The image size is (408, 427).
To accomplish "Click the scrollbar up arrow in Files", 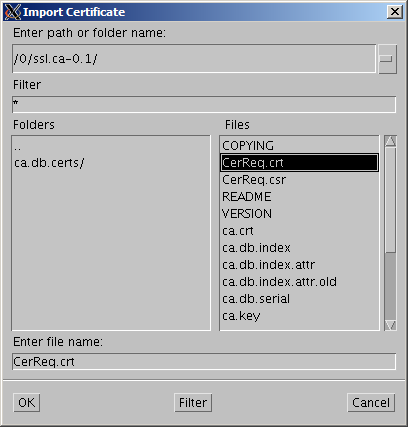I will 390,141.
